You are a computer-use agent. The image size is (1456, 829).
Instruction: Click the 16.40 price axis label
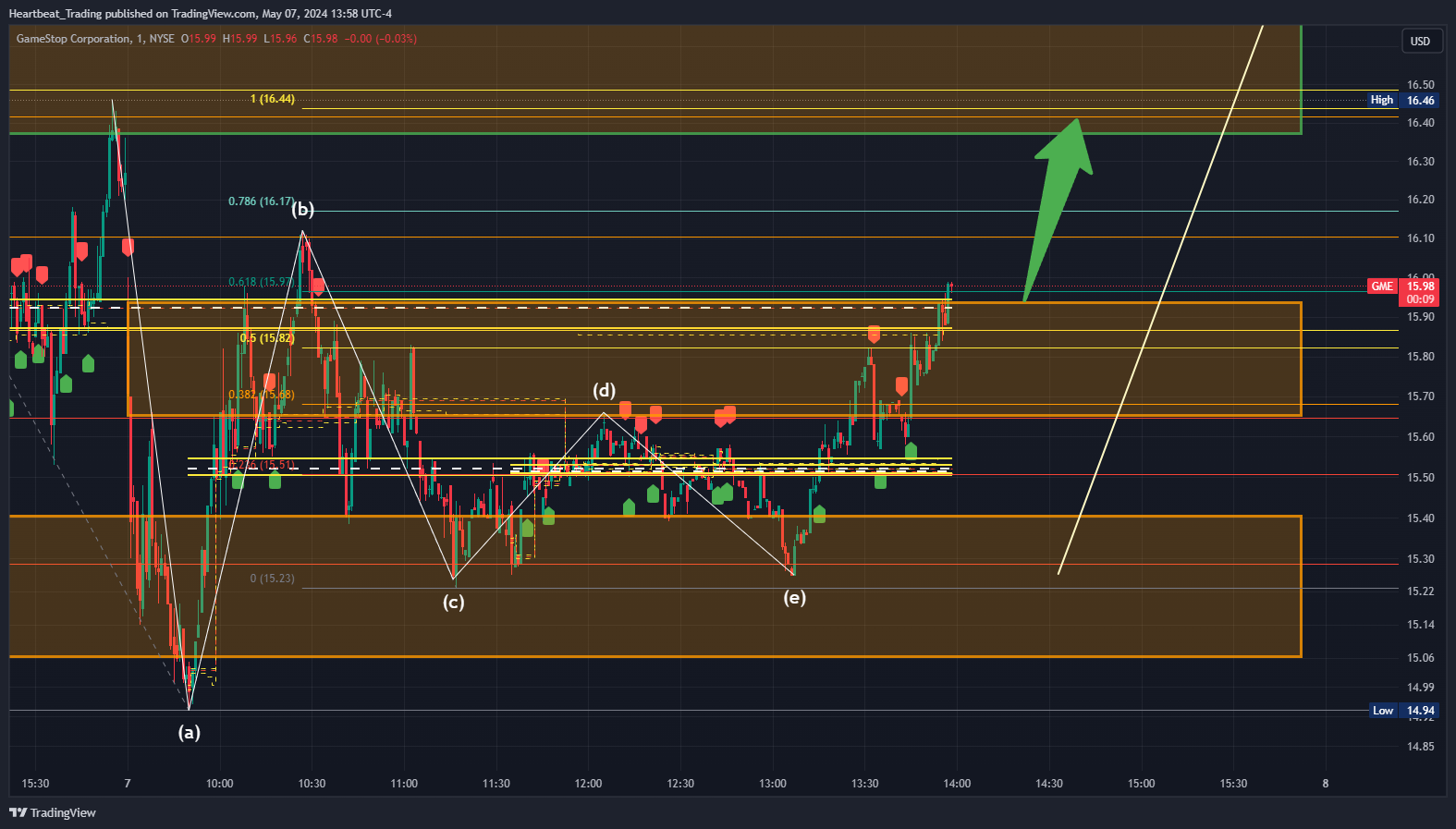(1421, 123)
